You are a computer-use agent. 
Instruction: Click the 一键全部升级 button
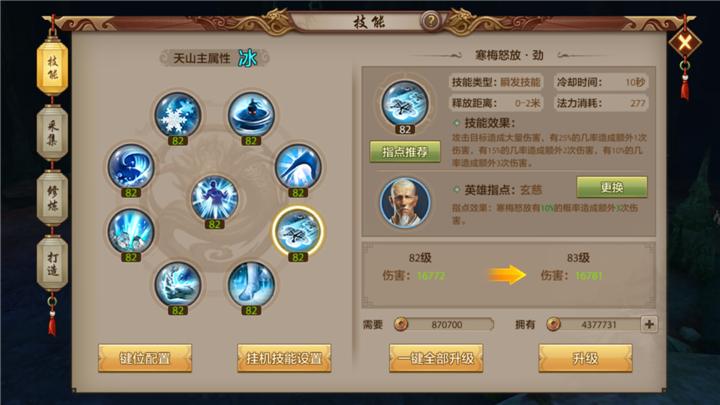coord(436,358)
